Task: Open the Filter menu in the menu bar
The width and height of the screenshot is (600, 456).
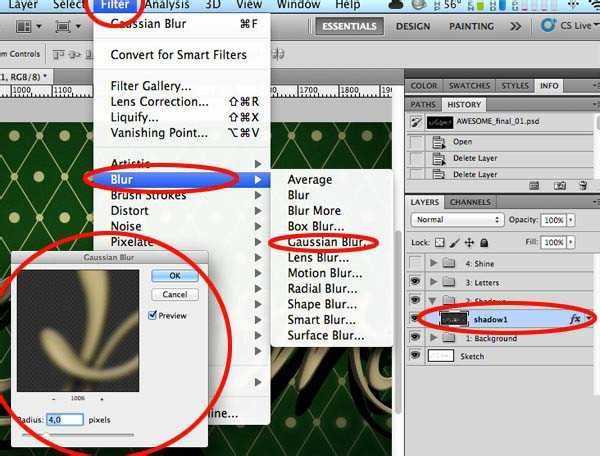Action: point(115,5)
